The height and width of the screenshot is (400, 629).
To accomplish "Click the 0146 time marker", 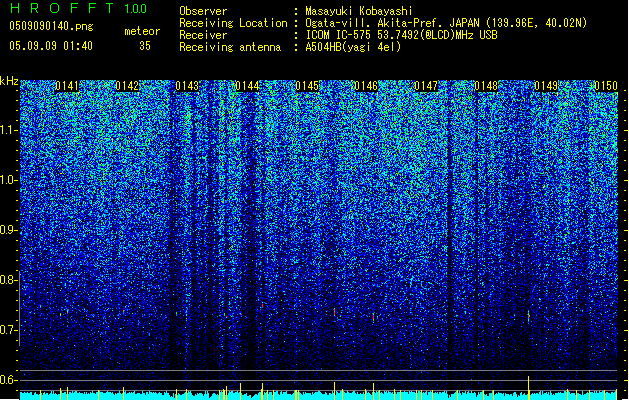I will (x=367, y=86).
